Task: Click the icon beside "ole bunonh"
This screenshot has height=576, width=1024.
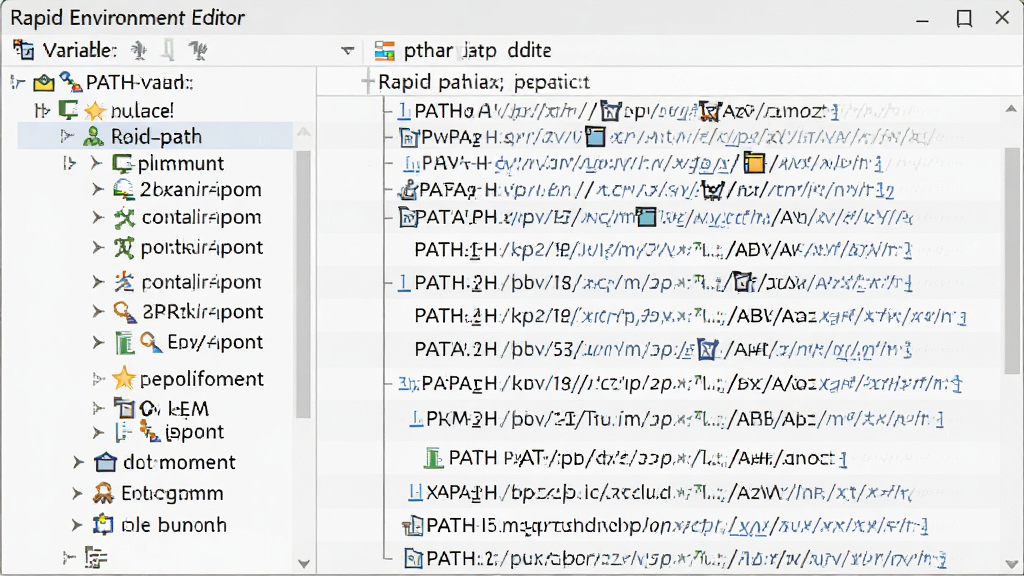Action: click(103, 524)
